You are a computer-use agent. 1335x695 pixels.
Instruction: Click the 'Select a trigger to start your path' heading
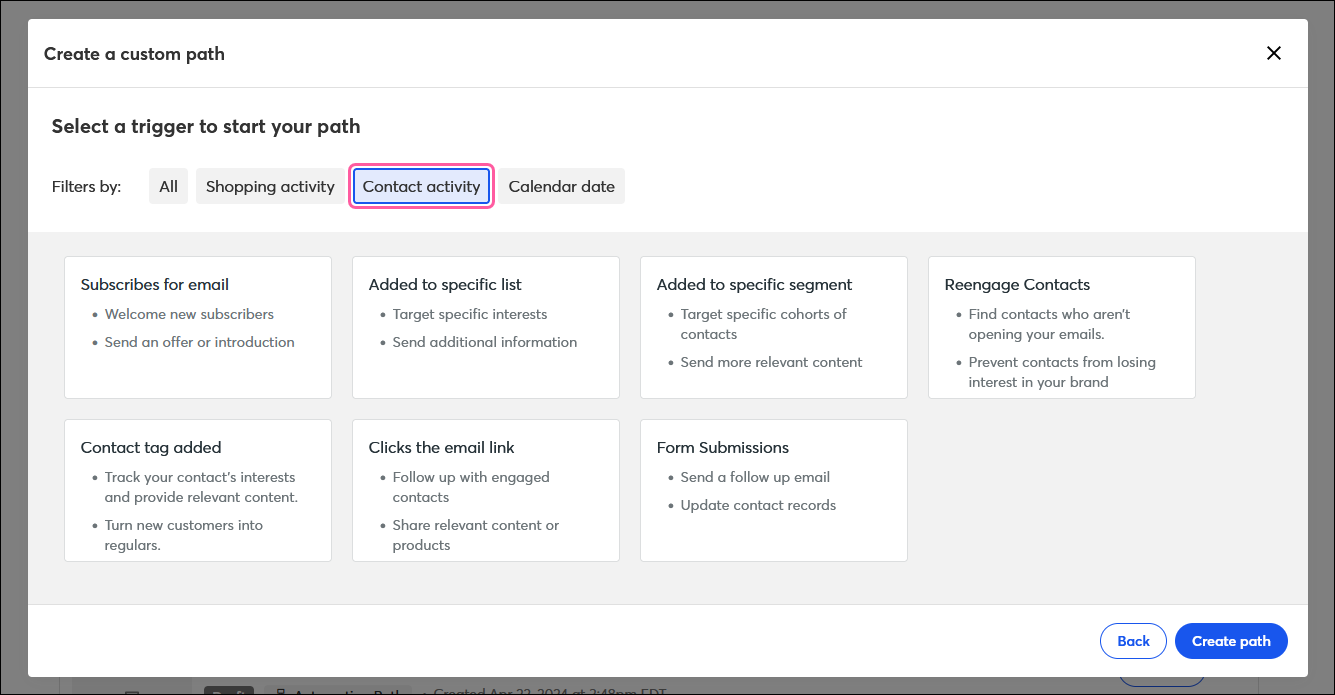pos(206,126)
